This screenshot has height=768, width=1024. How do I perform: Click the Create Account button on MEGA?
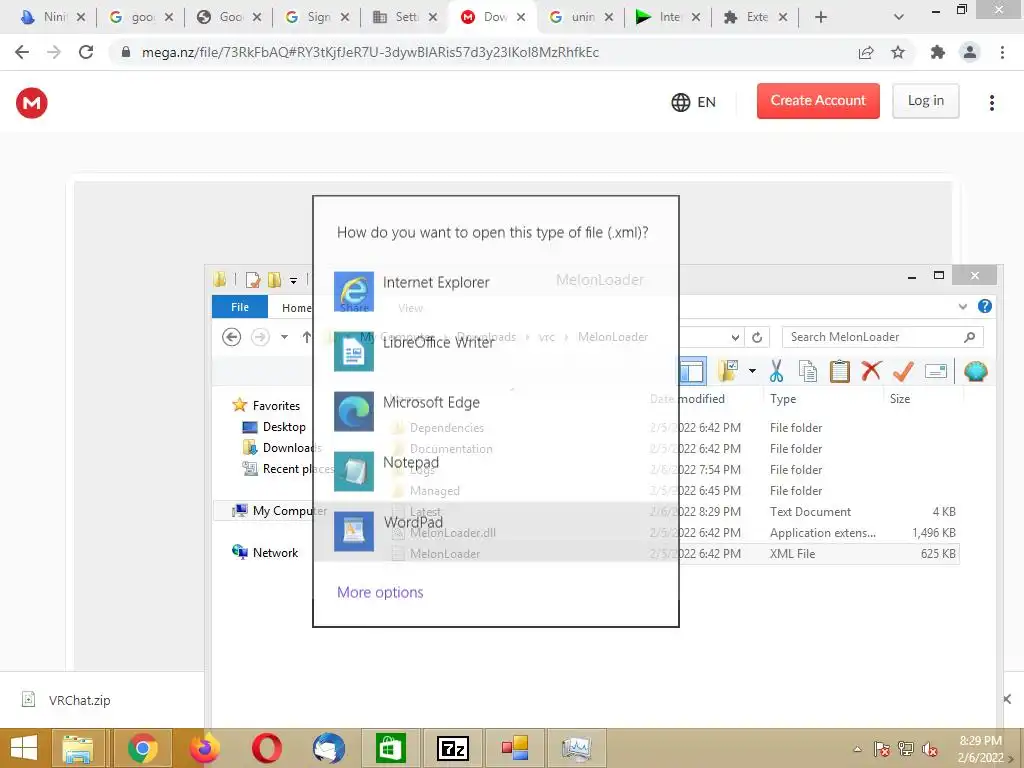818,101
